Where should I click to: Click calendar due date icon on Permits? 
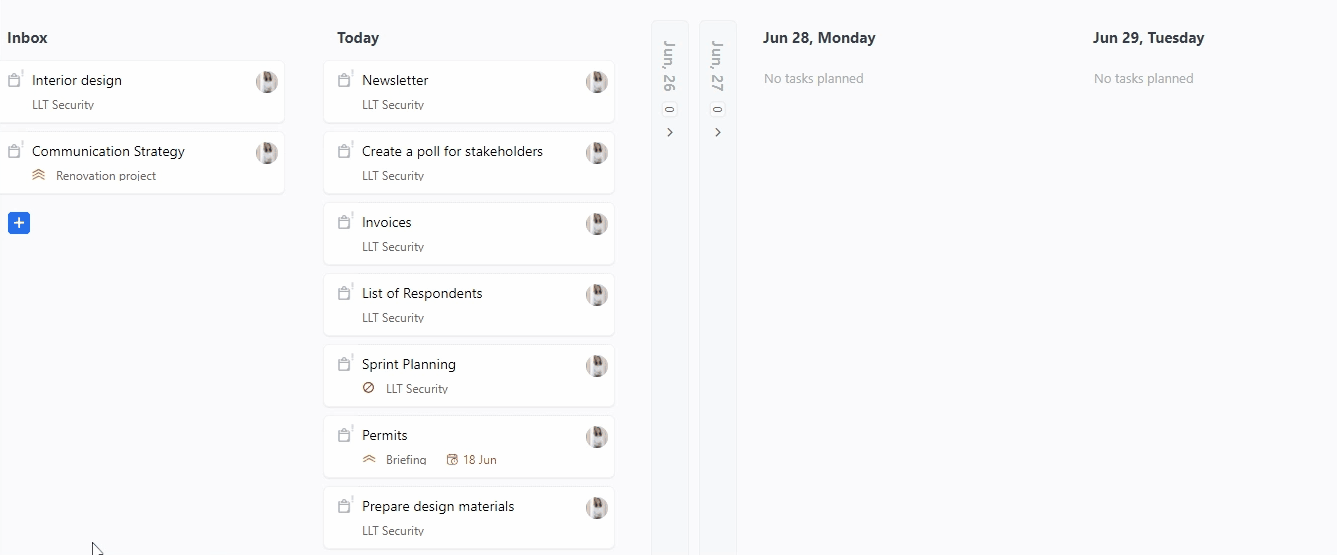pyautogui.click(x=452, y=460)
